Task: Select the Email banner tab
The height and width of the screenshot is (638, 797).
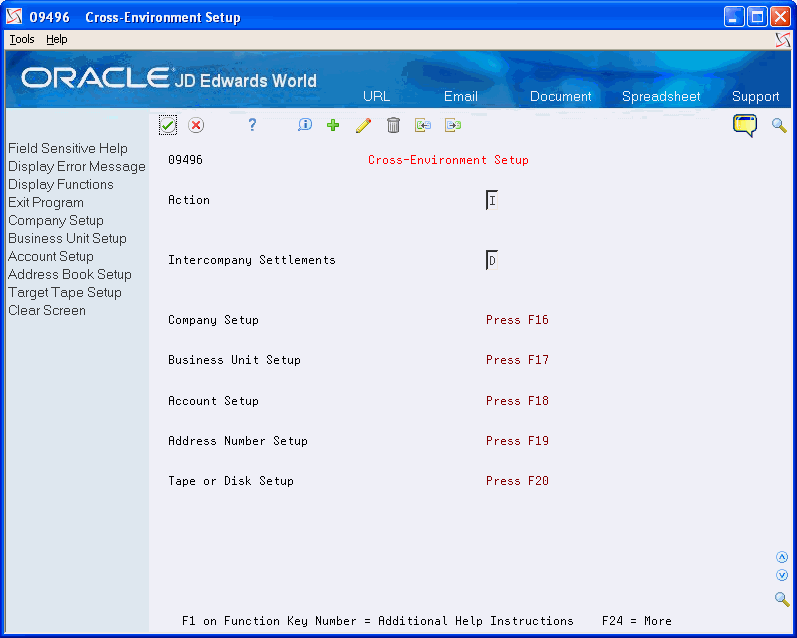Action: (461, 96)
